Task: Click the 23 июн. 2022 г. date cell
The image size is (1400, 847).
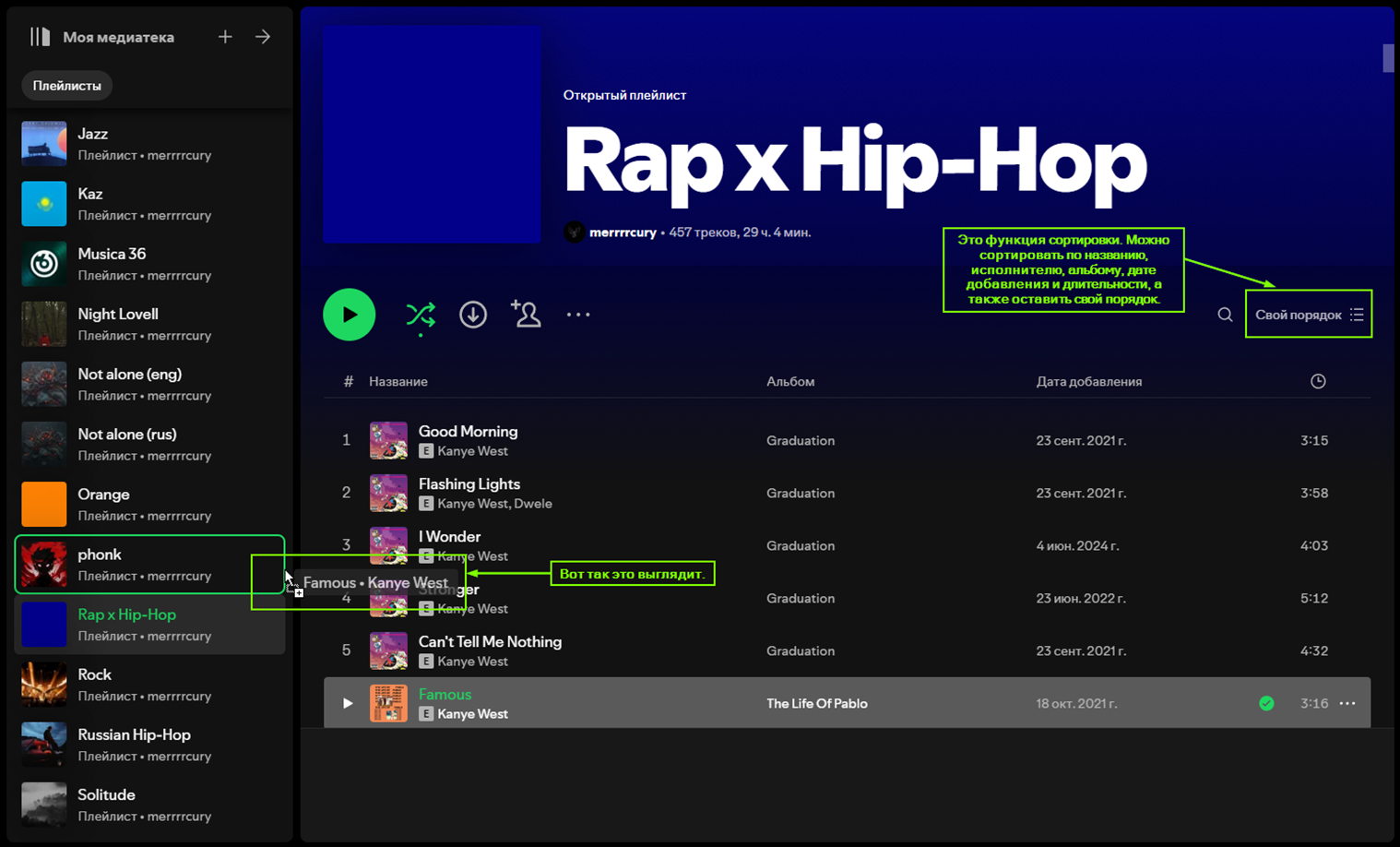Action: coord(1081,598)
